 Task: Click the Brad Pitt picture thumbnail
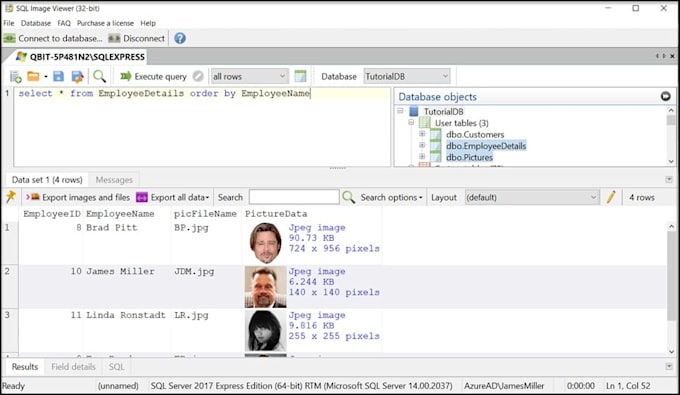[x=265, y=243]
